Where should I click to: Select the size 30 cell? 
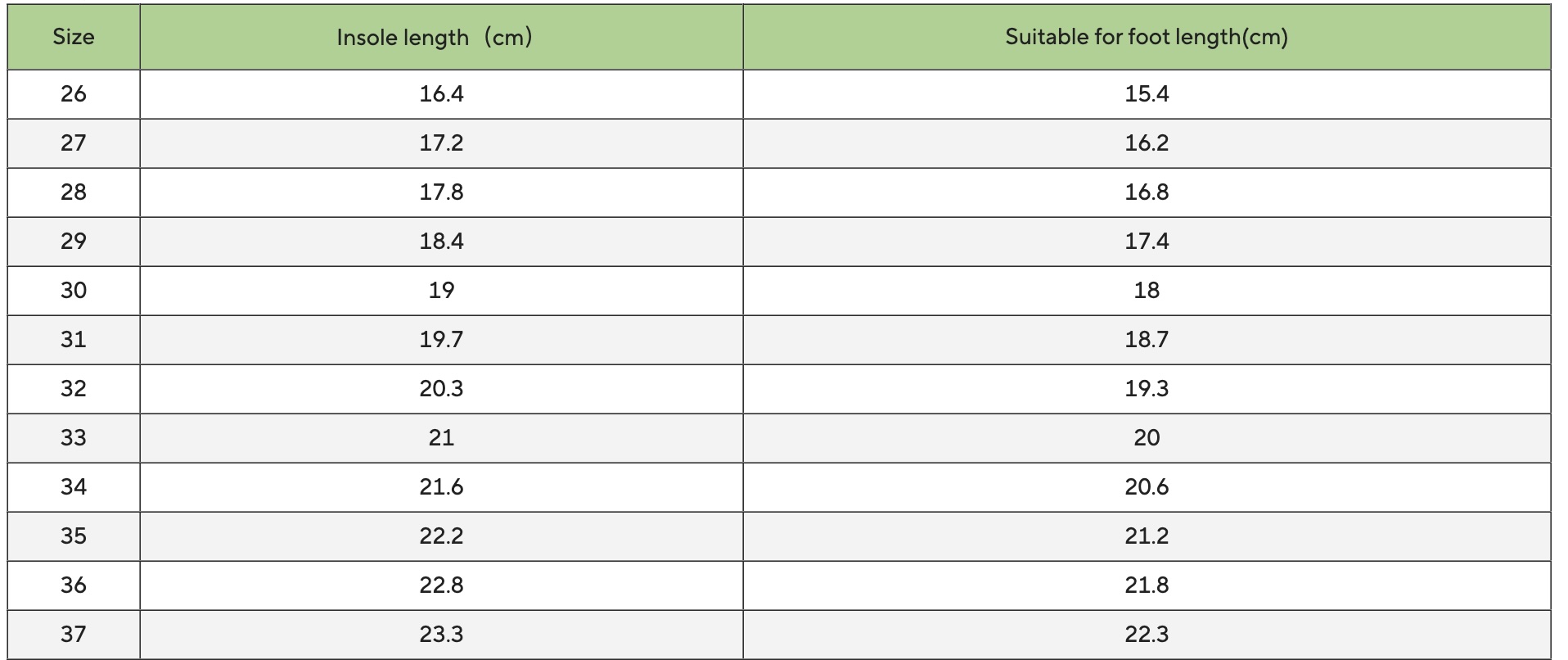[74, 291]
